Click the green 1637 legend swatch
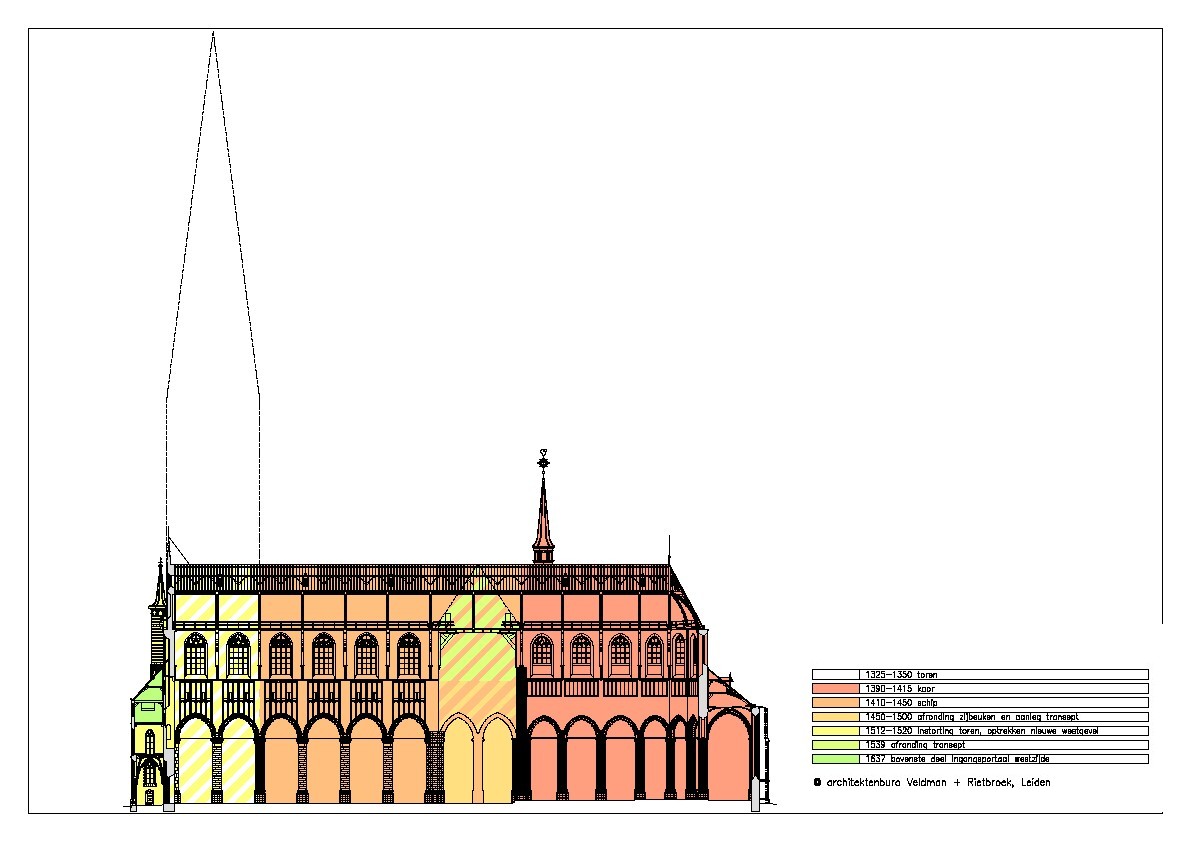 tap(835, 759)
